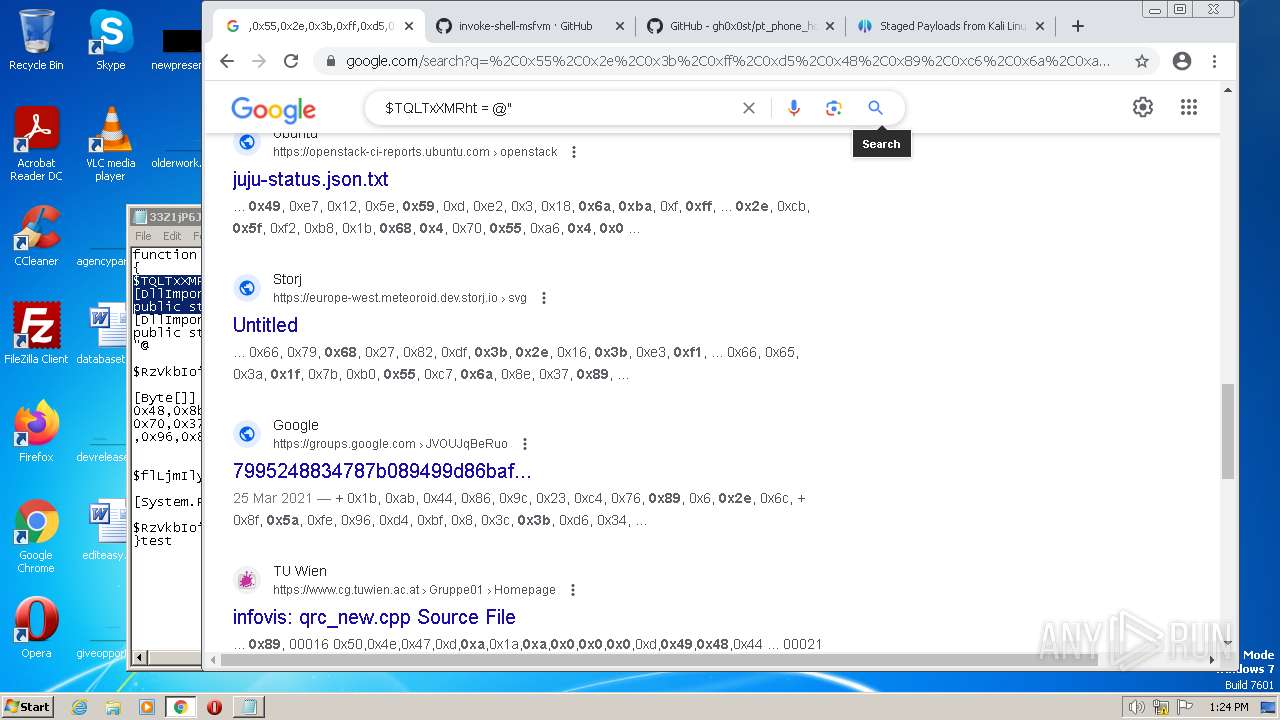Screen dimensions: 1280x720
Task: Click the page vertical scrollbar thumb
Action: [1228, 431]
